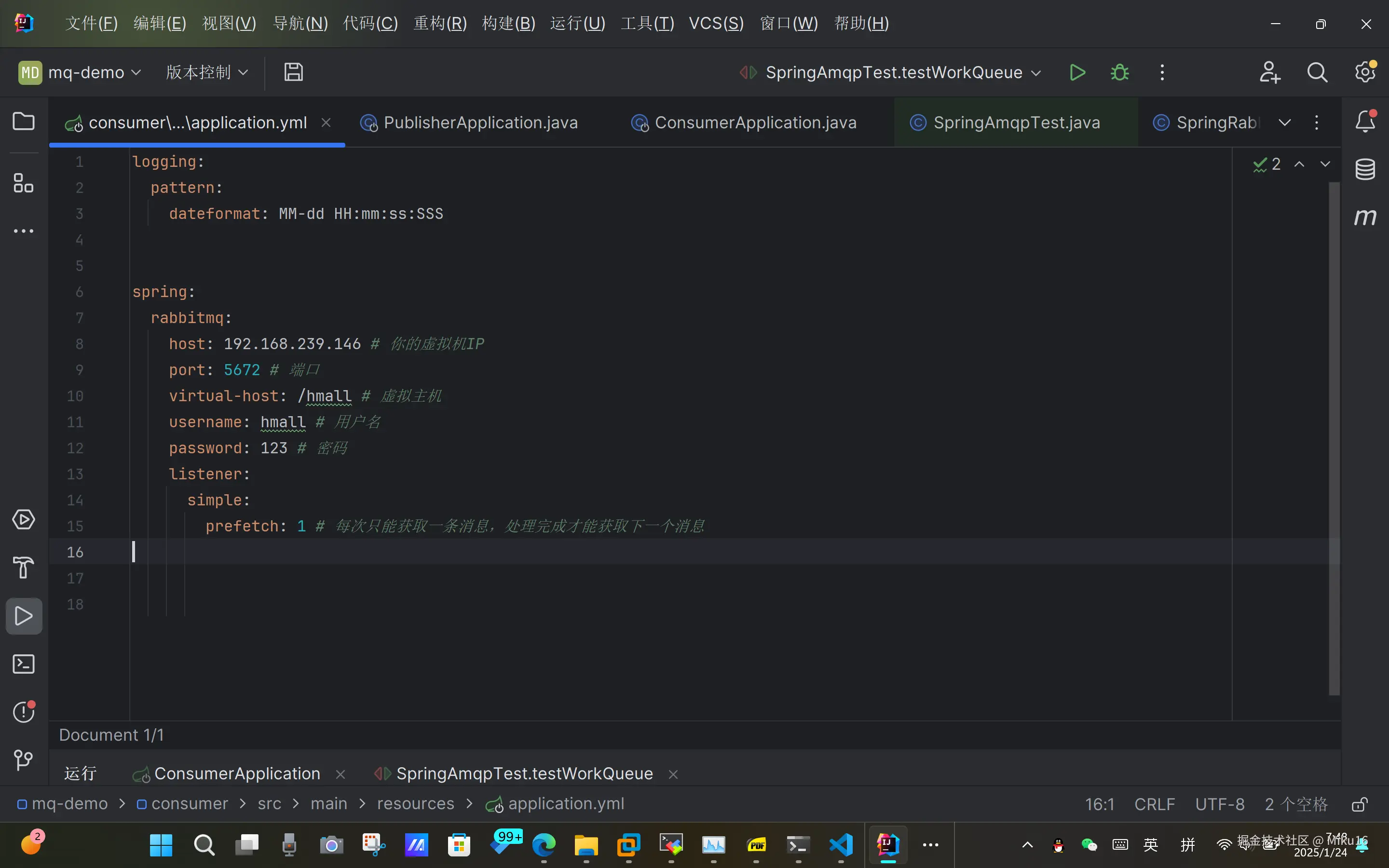Open the Terminal tool window
The width and height of the screenshot is (1389, 868).
click(x=24, y=664)
